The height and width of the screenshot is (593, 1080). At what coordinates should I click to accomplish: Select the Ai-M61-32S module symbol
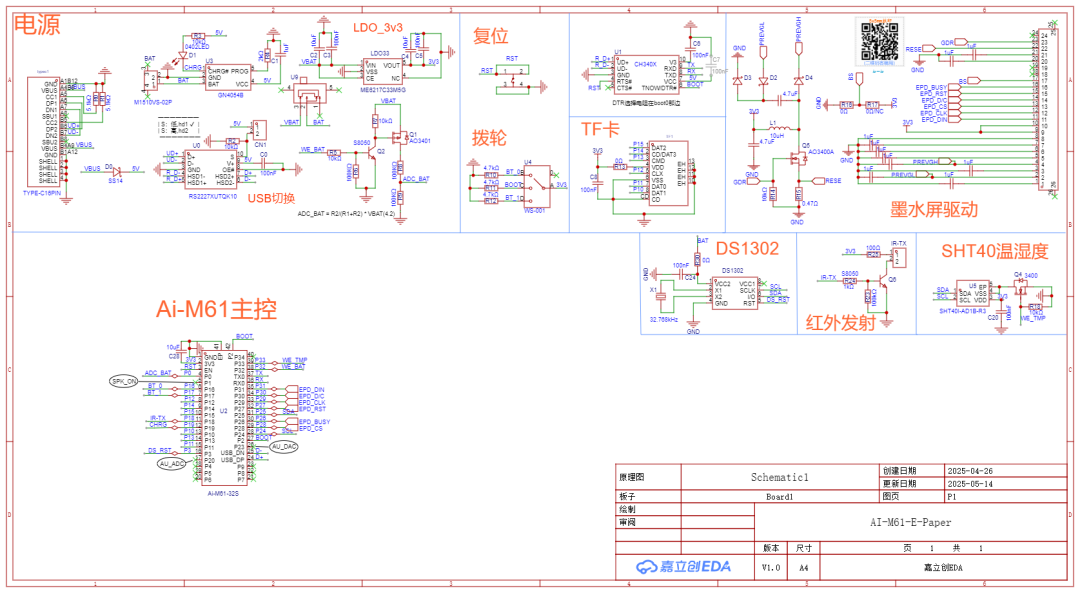pos(224,415)
